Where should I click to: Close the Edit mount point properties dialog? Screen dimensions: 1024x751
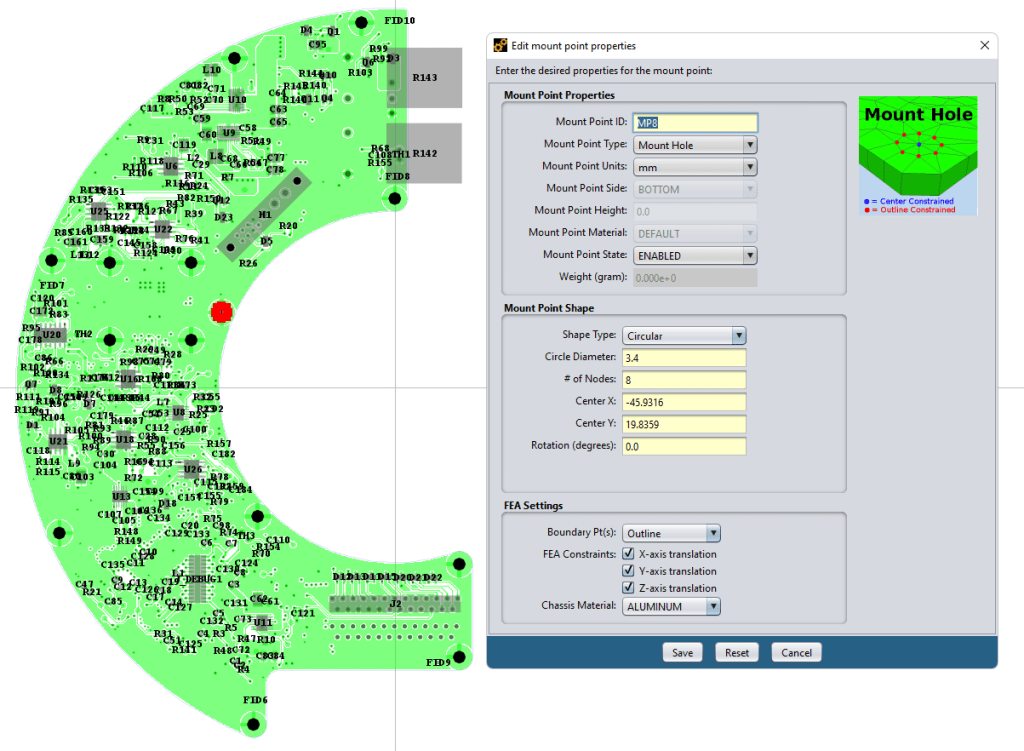coord(985,46)
